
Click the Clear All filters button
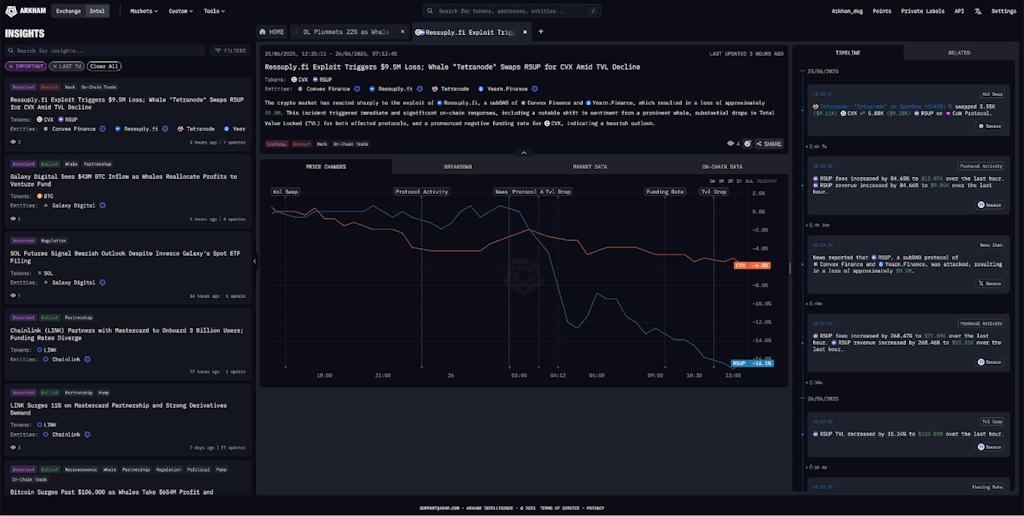coord(102,66)
